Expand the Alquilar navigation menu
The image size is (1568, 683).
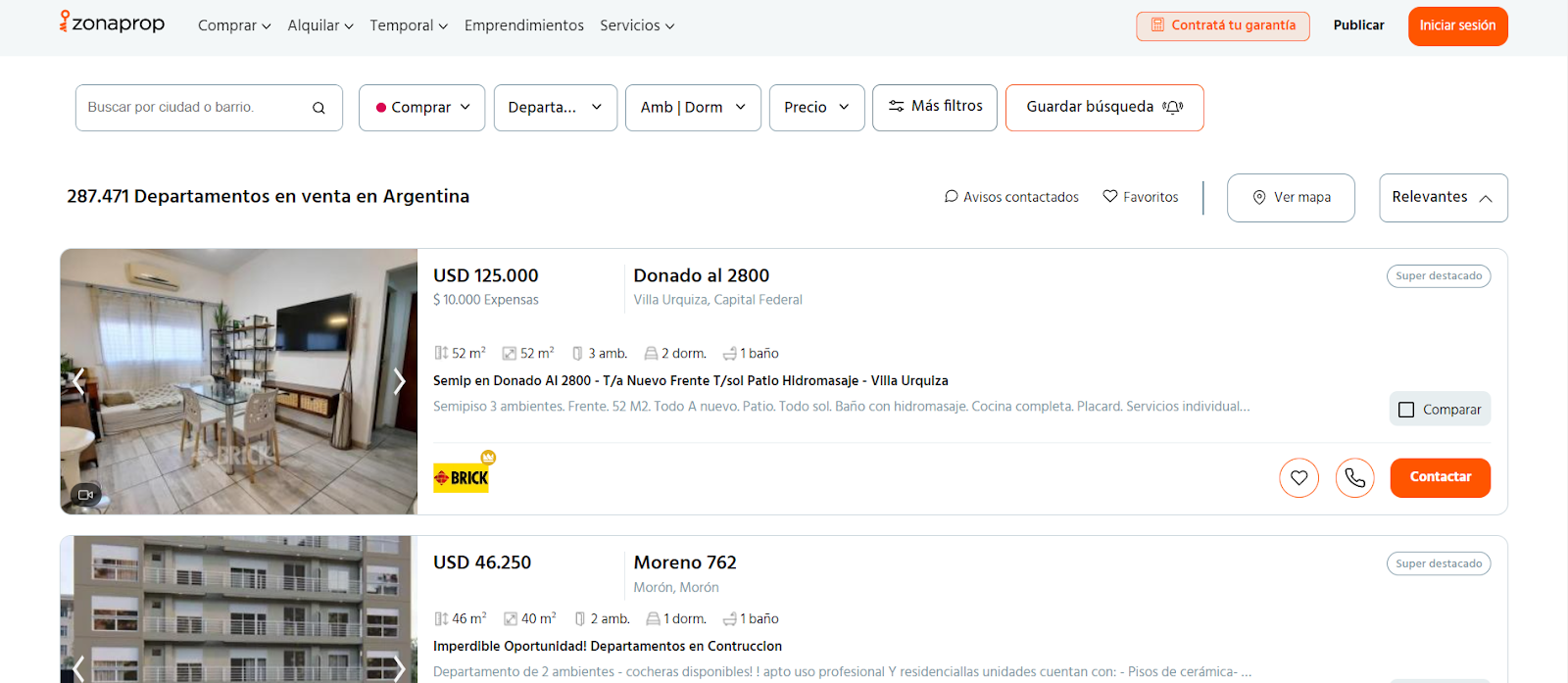click(320, 25)
